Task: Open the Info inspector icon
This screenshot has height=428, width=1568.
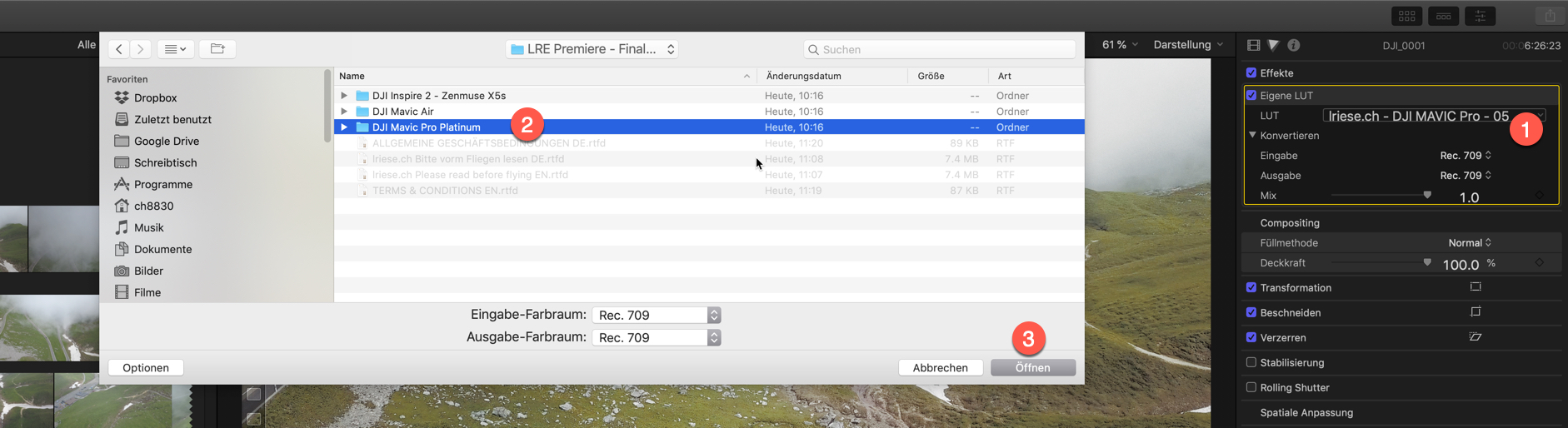Action: [x=1294, y=45]
